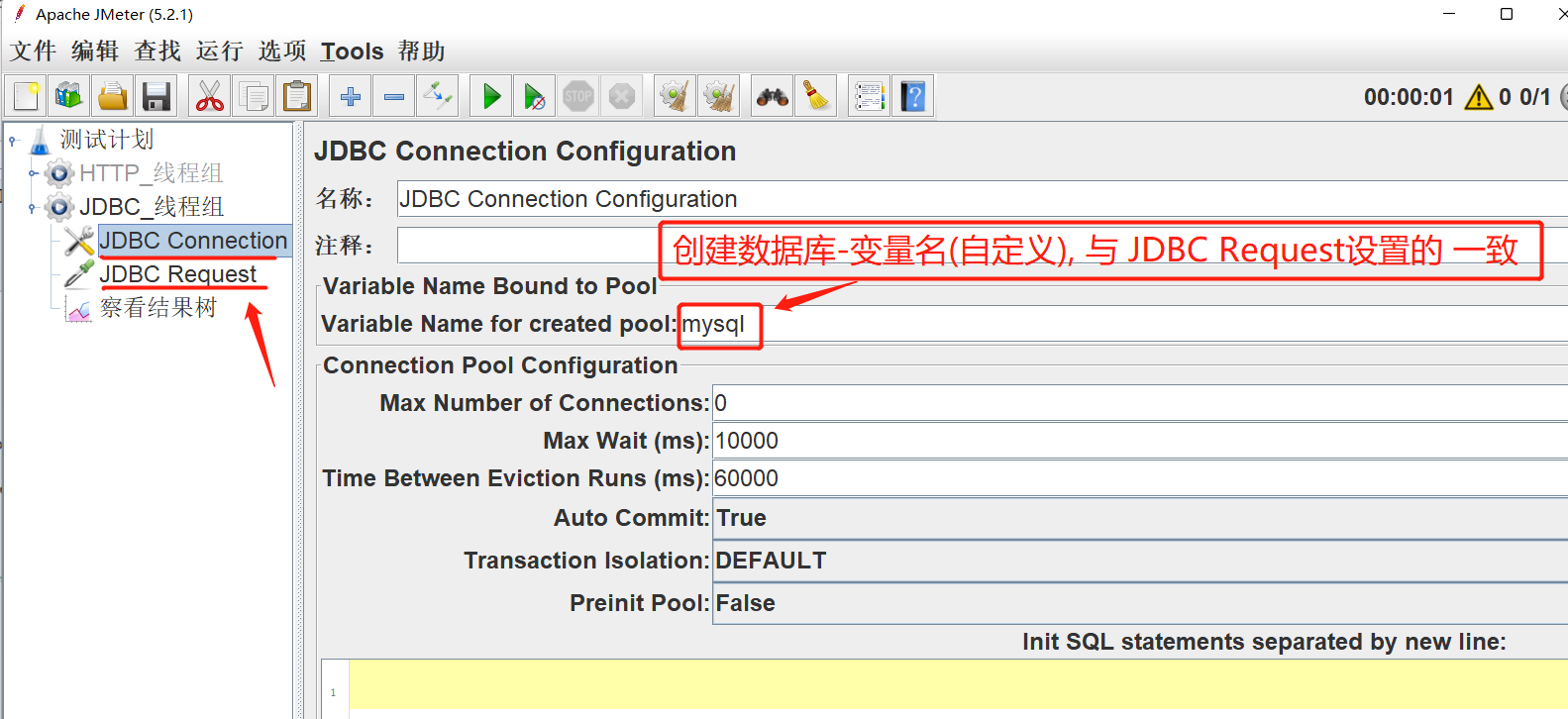Open the 帮助 menu
The width and height of the screenshot is (1568, 719).
[x=421, y=51]
